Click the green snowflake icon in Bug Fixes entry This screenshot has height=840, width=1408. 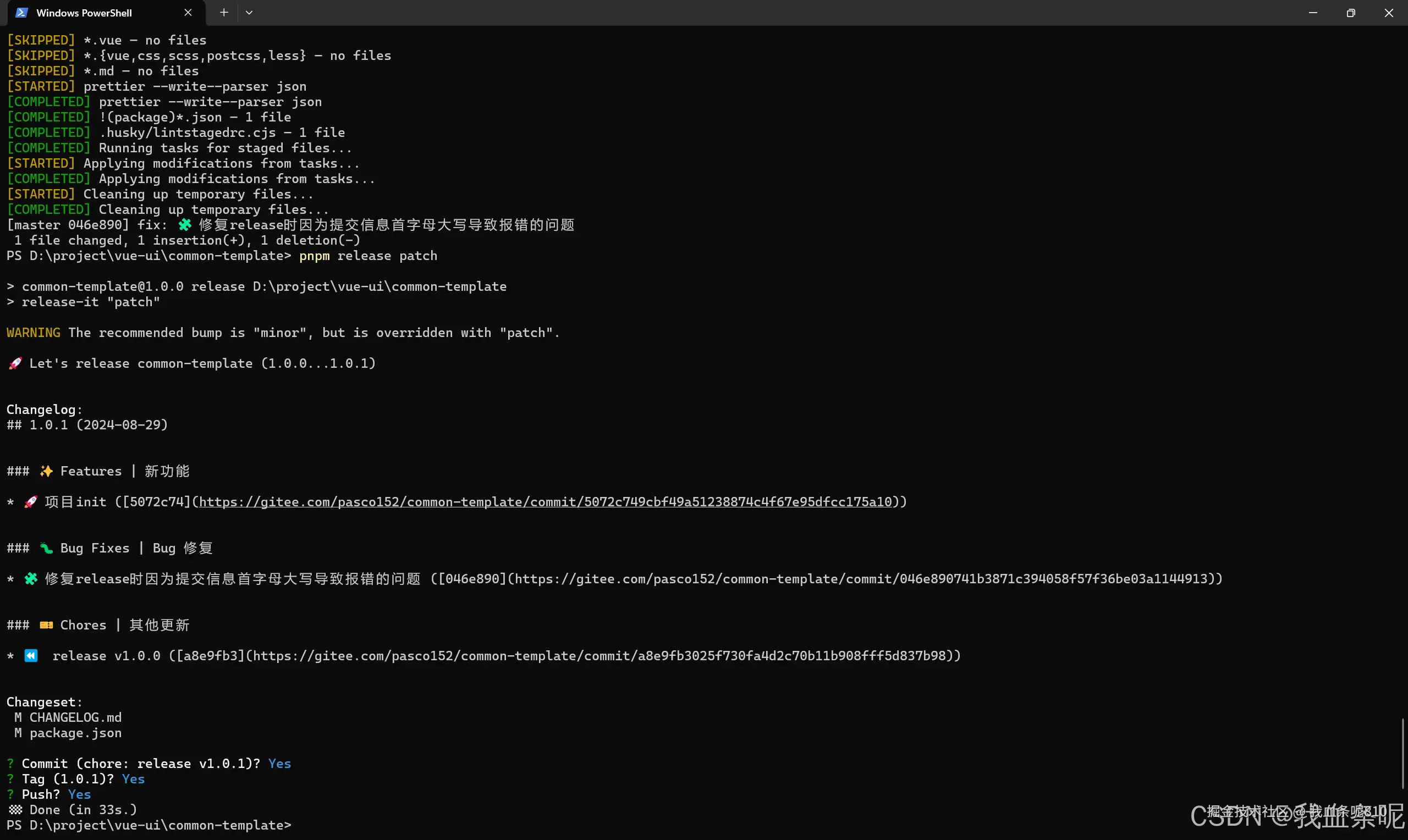coord(31,578)
